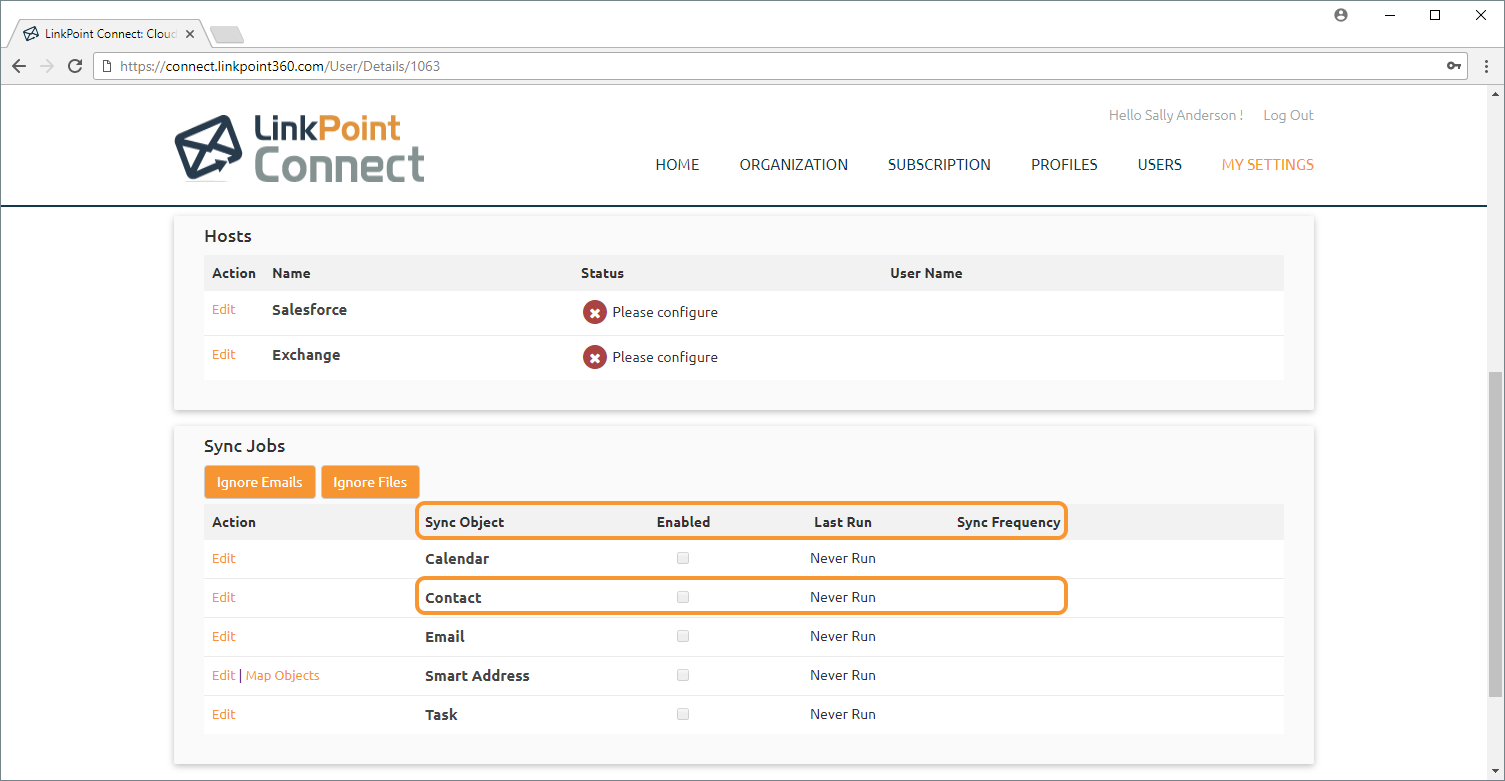
Task: Open the ORGANIZATION navigation item
Action: [794, 165]
